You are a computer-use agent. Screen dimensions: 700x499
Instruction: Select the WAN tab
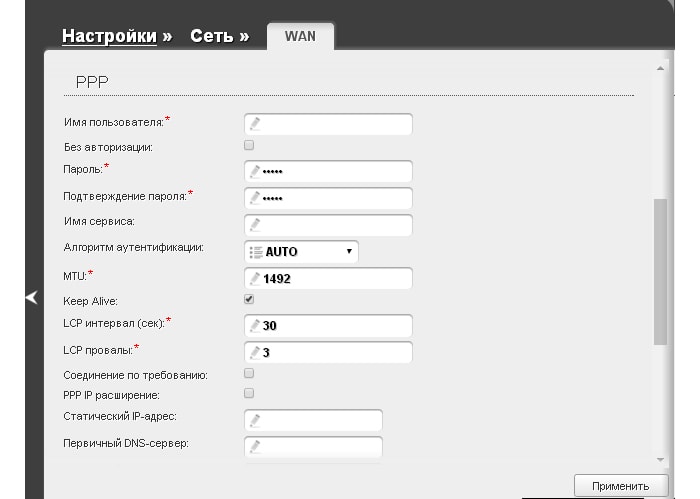click(300, 36)
